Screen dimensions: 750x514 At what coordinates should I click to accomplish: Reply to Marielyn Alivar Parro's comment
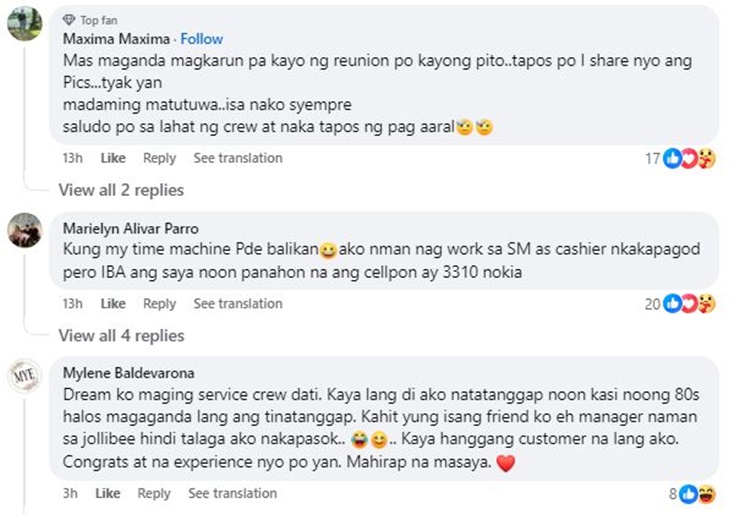click(159, 304)
